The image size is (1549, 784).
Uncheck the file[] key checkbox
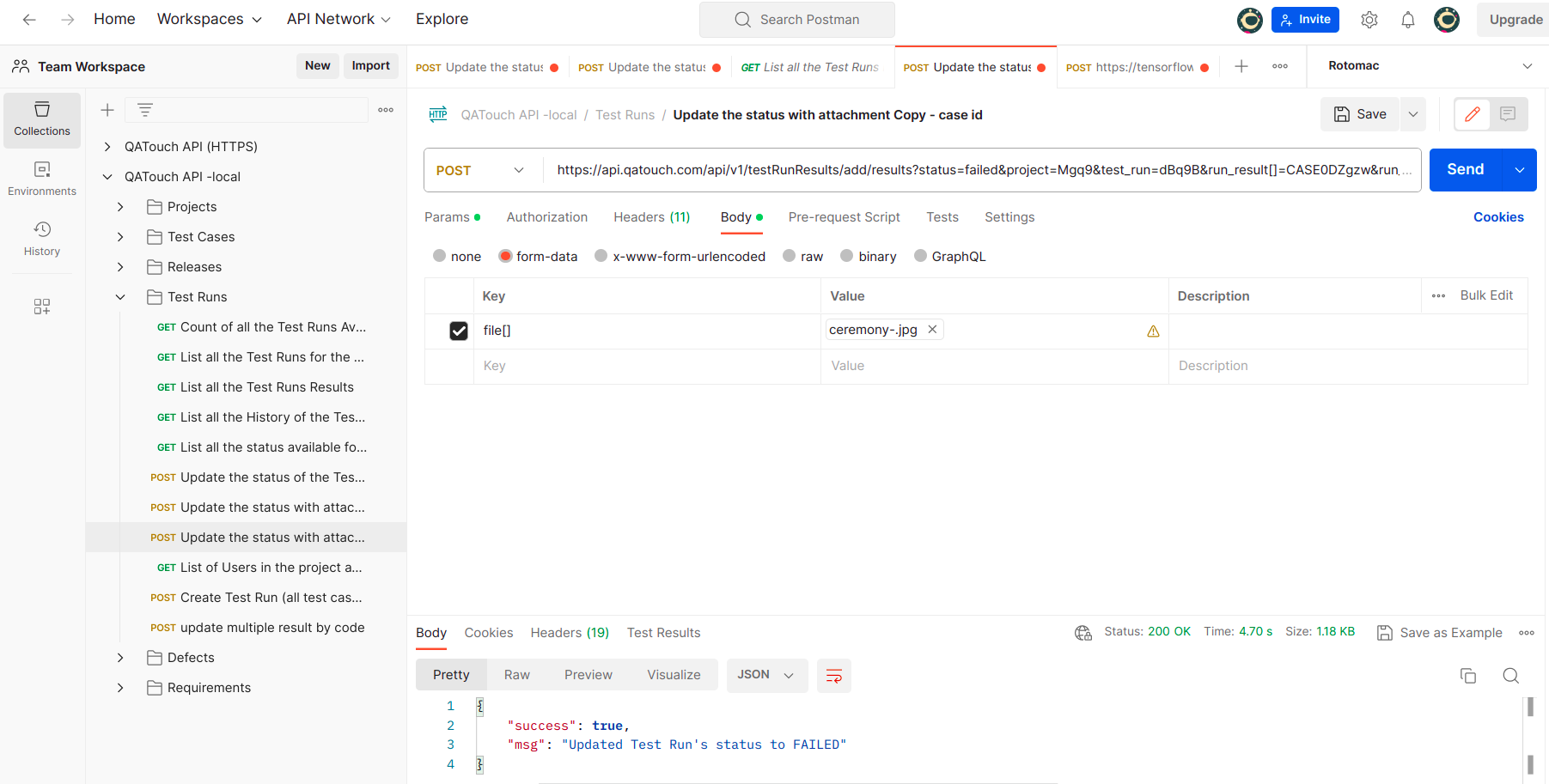tap(459, 331)
